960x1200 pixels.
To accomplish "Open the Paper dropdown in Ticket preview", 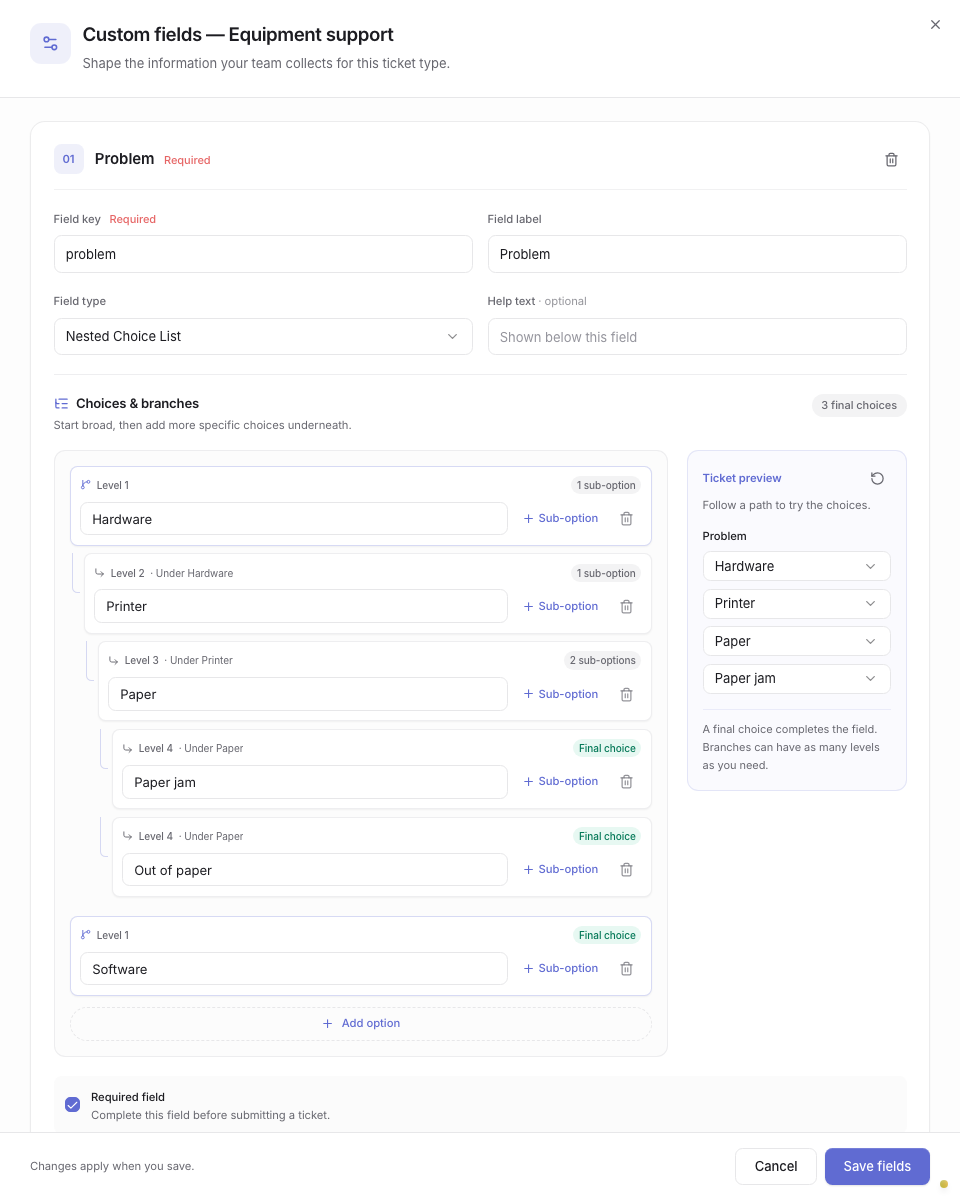I will (796, 641).
